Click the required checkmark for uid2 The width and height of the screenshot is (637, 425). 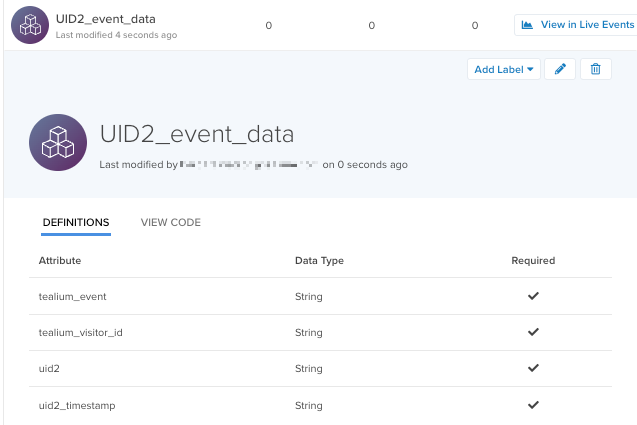(x=533, y=369)
